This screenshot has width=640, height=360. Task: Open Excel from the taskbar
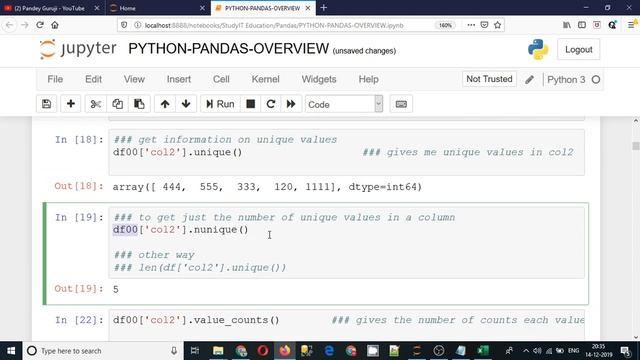point(483,351)
